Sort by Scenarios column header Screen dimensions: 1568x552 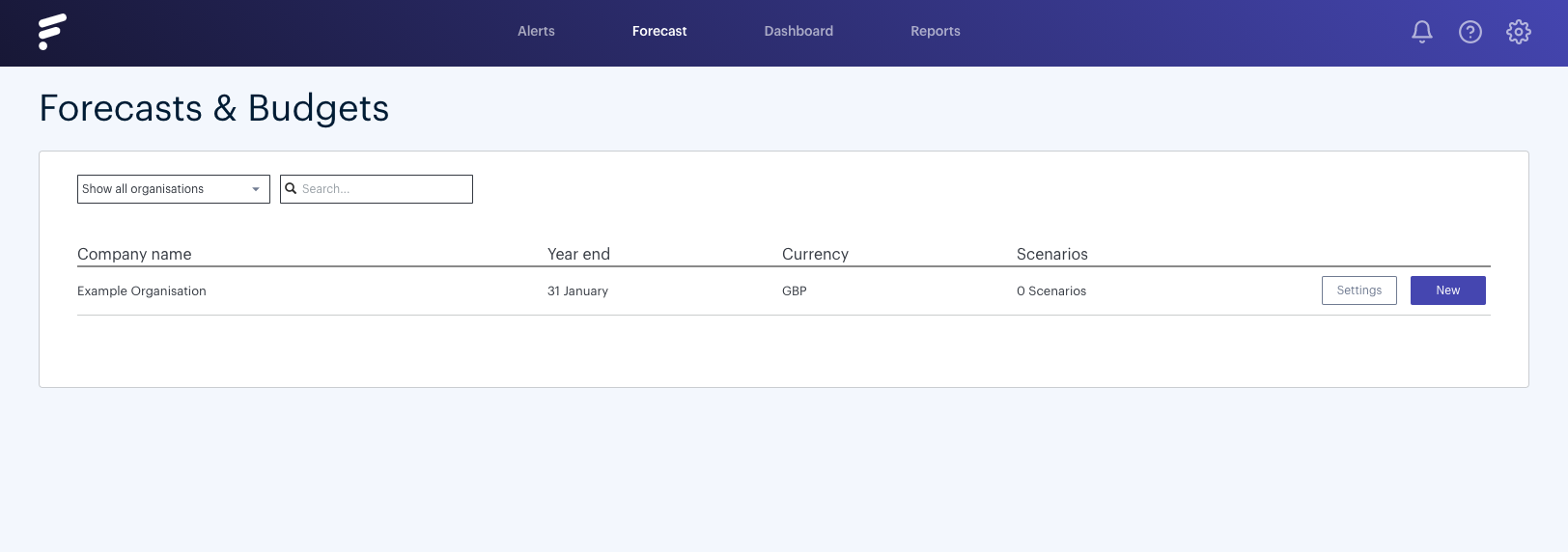point(1051,254)
